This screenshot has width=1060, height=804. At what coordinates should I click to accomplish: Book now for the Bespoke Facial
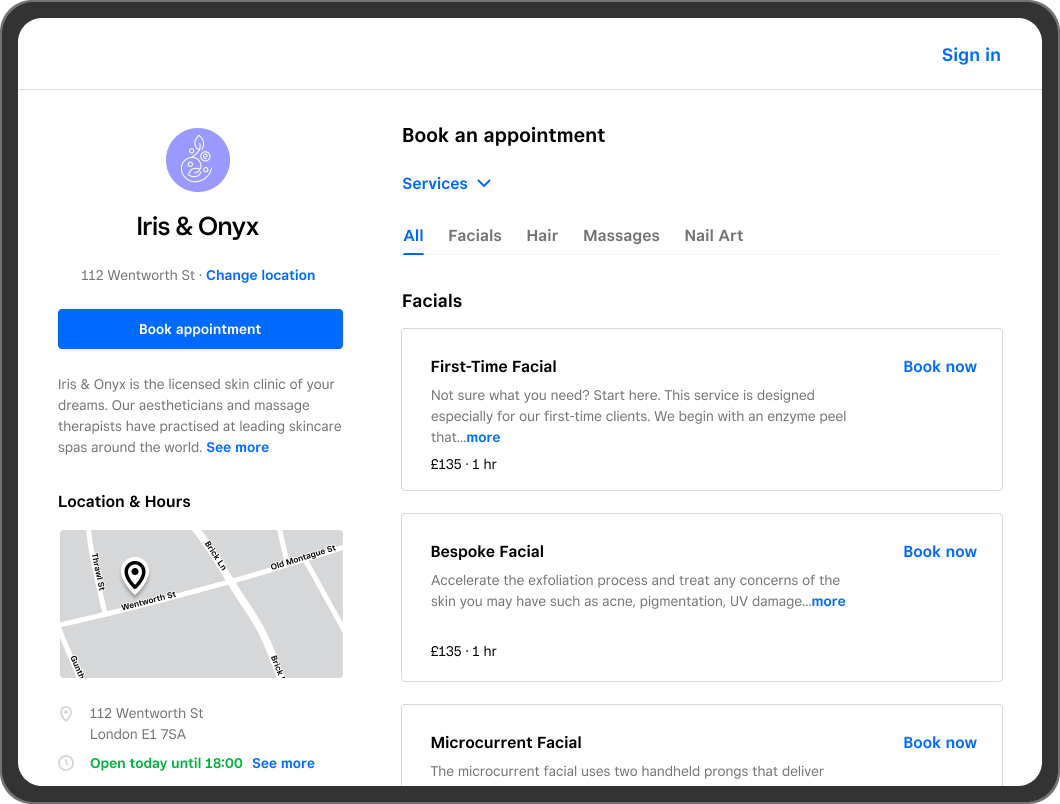pos(939,551)
